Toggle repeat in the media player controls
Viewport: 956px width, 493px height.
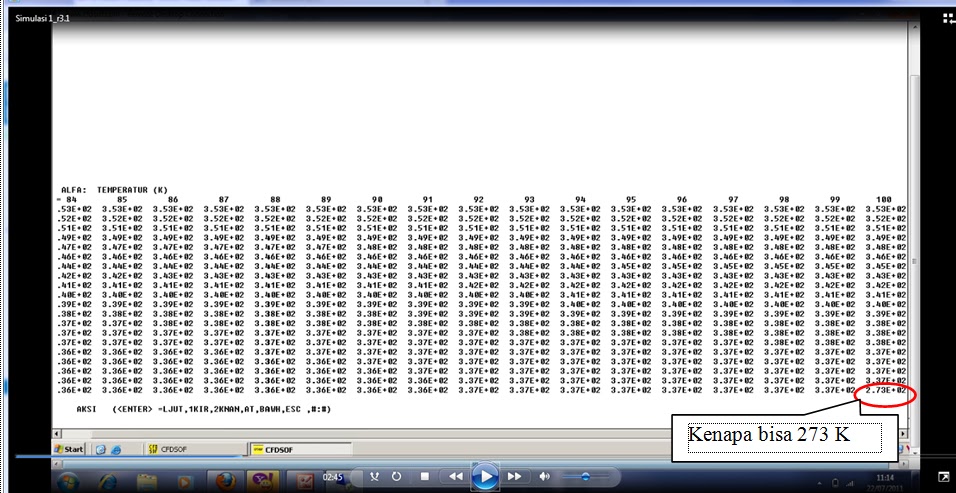(397, 477)
